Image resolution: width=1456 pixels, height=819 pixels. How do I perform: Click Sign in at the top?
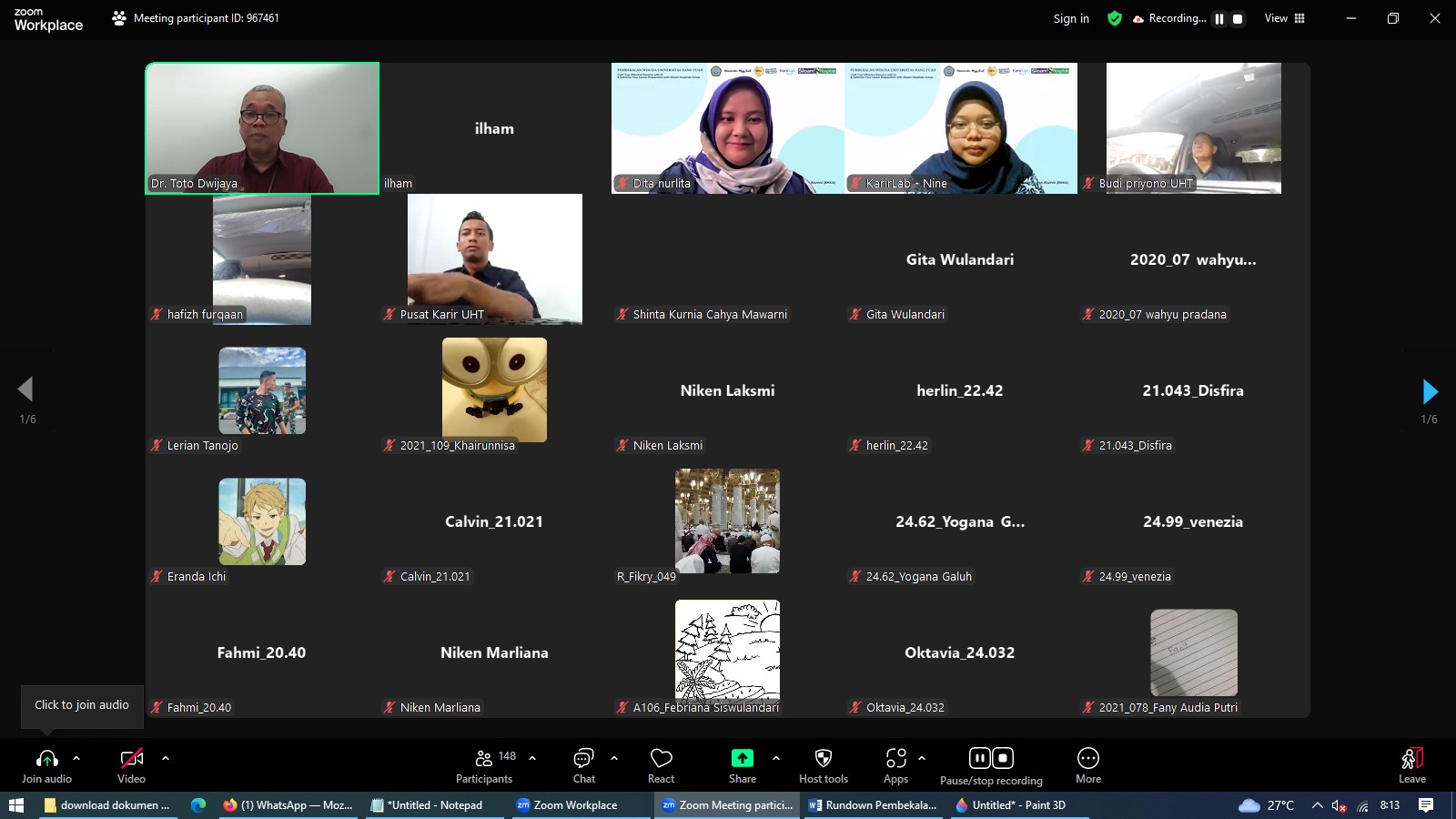(1071, 18)
